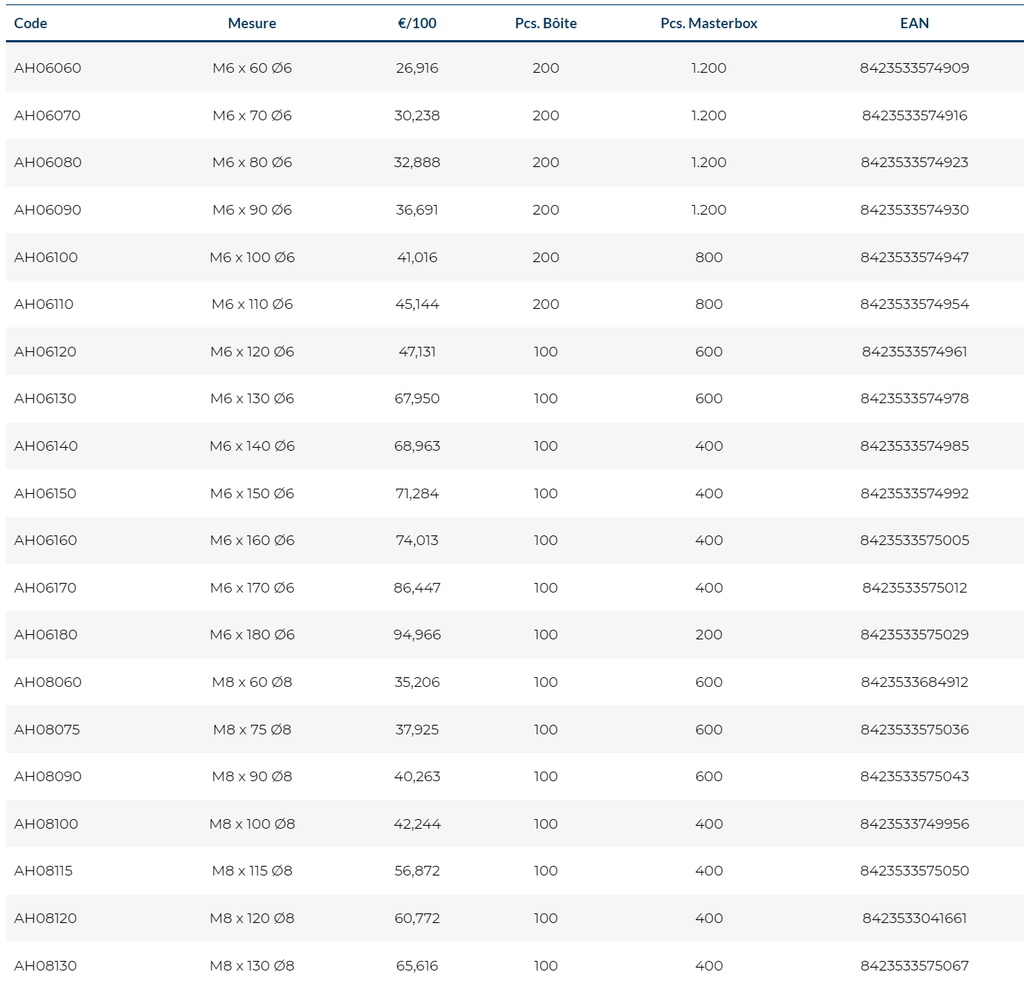Image resolution: width=1024 pixels, height=1001 pixels.
Task: Click EAN 8423533575005
Action: [914, 541]
